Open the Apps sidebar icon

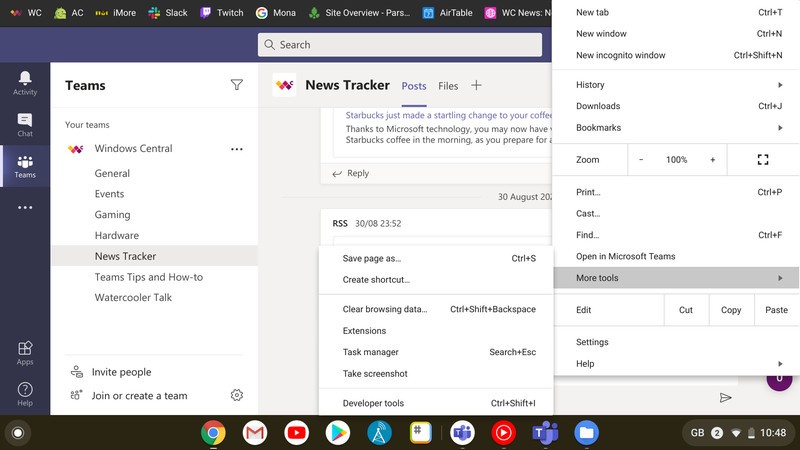click(24, 353)
